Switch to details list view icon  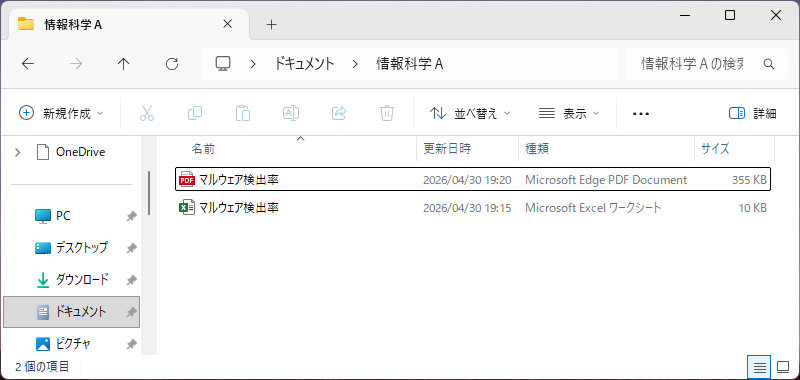tap(760, 367)
